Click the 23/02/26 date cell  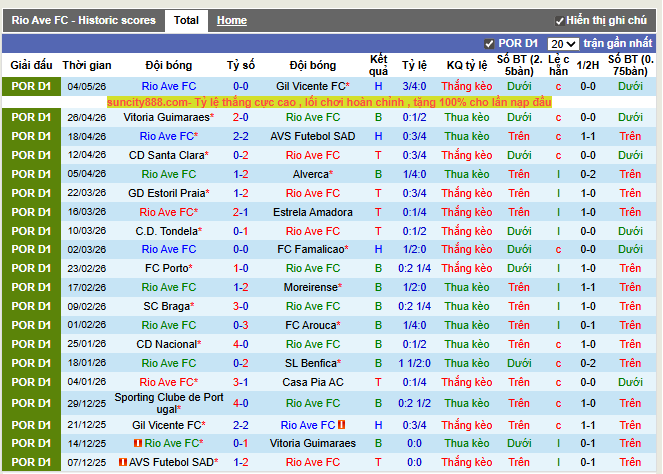coord(87,269)
